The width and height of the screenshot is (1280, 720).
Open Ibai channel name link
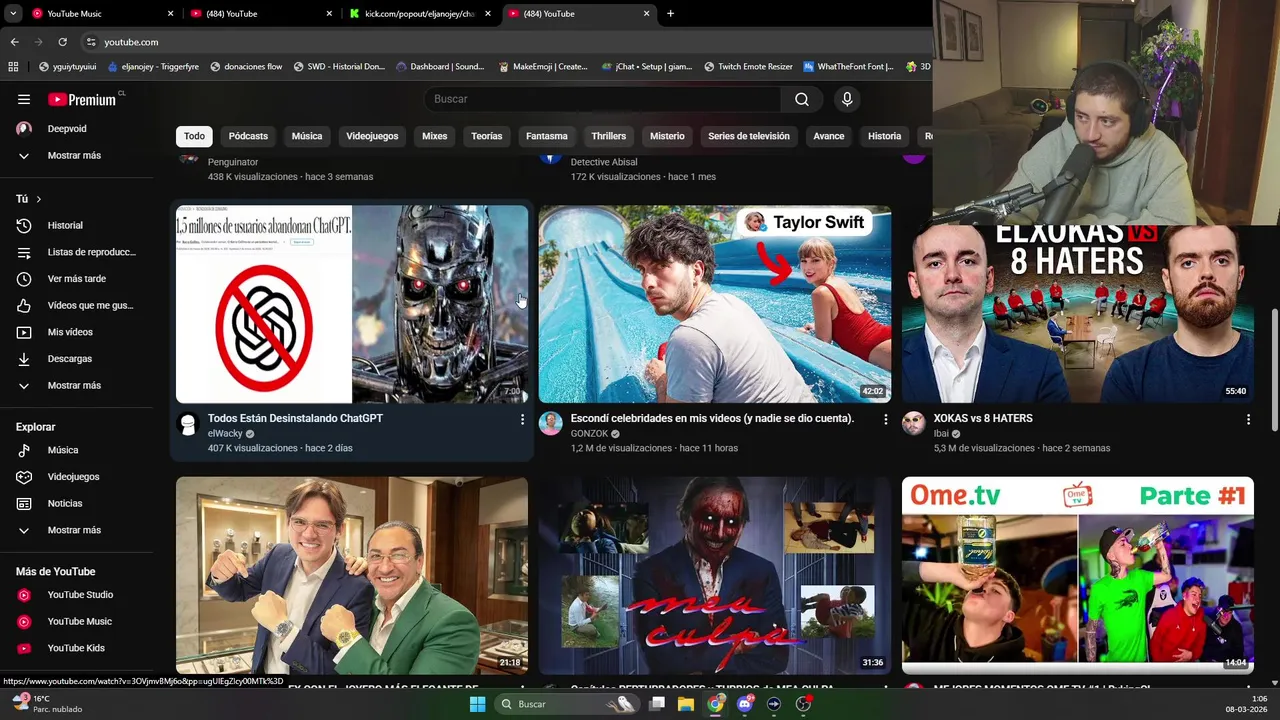pyautogui.click(x=941, y=434)
